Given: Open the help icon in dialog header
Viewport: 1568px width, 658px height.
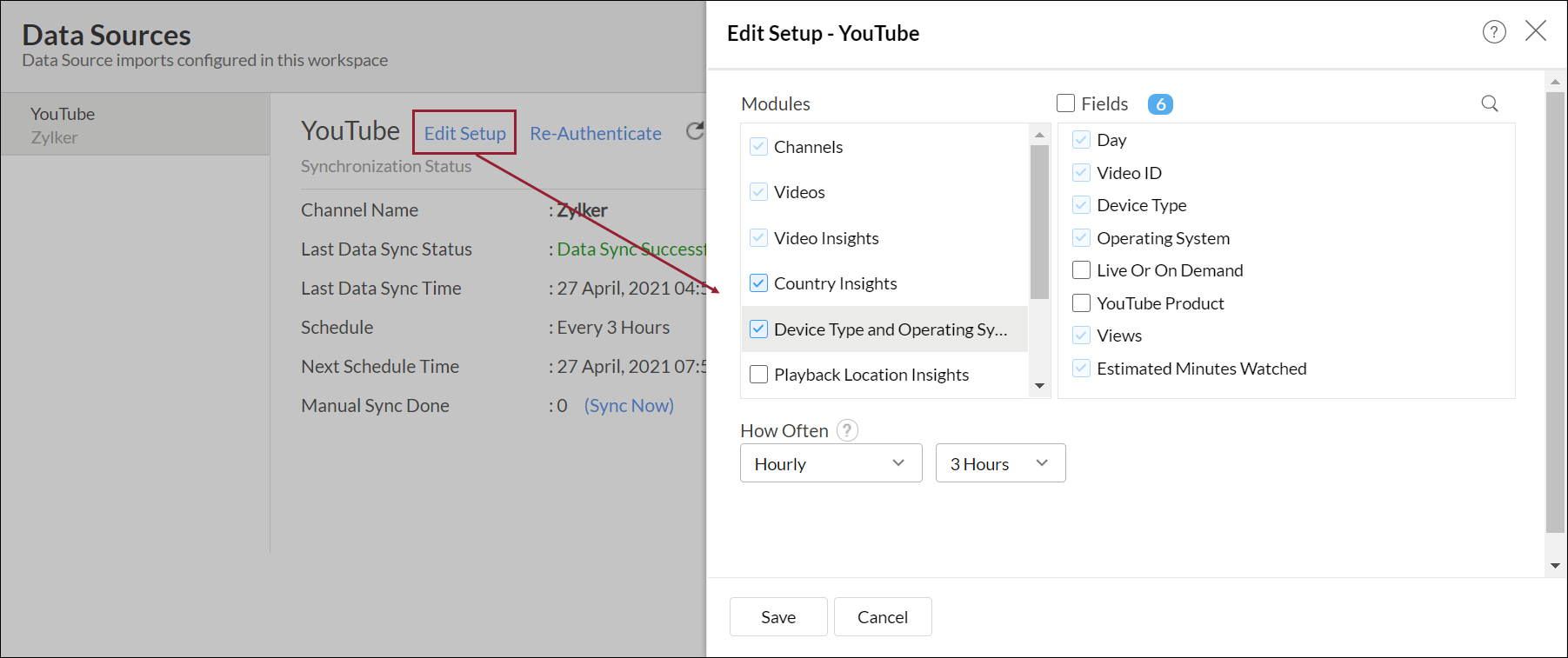Looking at the screenshot, I should click(x=1493, y=32).
